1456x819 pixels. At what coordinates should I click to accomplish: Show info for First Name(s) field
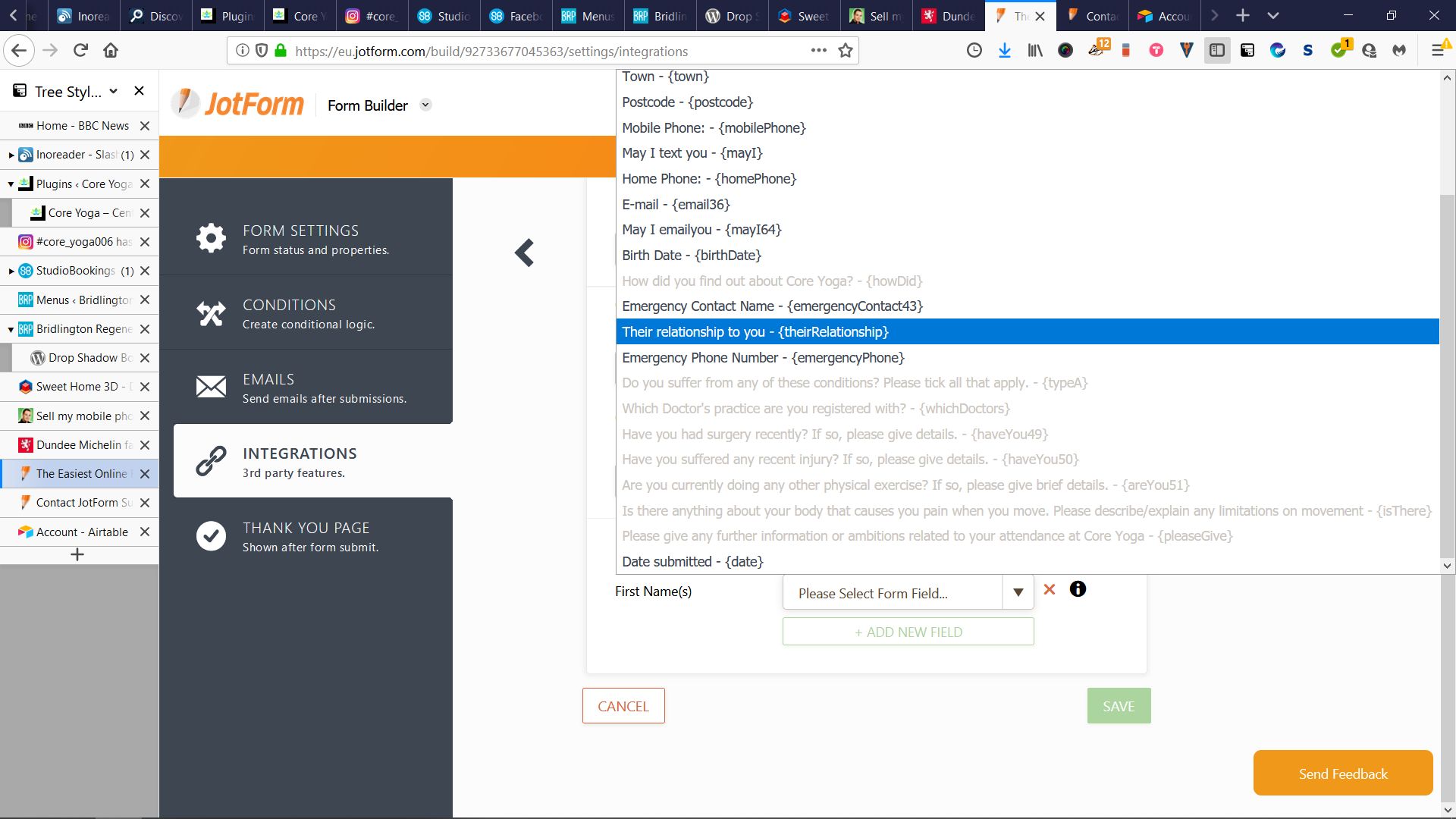[1078, 589]
